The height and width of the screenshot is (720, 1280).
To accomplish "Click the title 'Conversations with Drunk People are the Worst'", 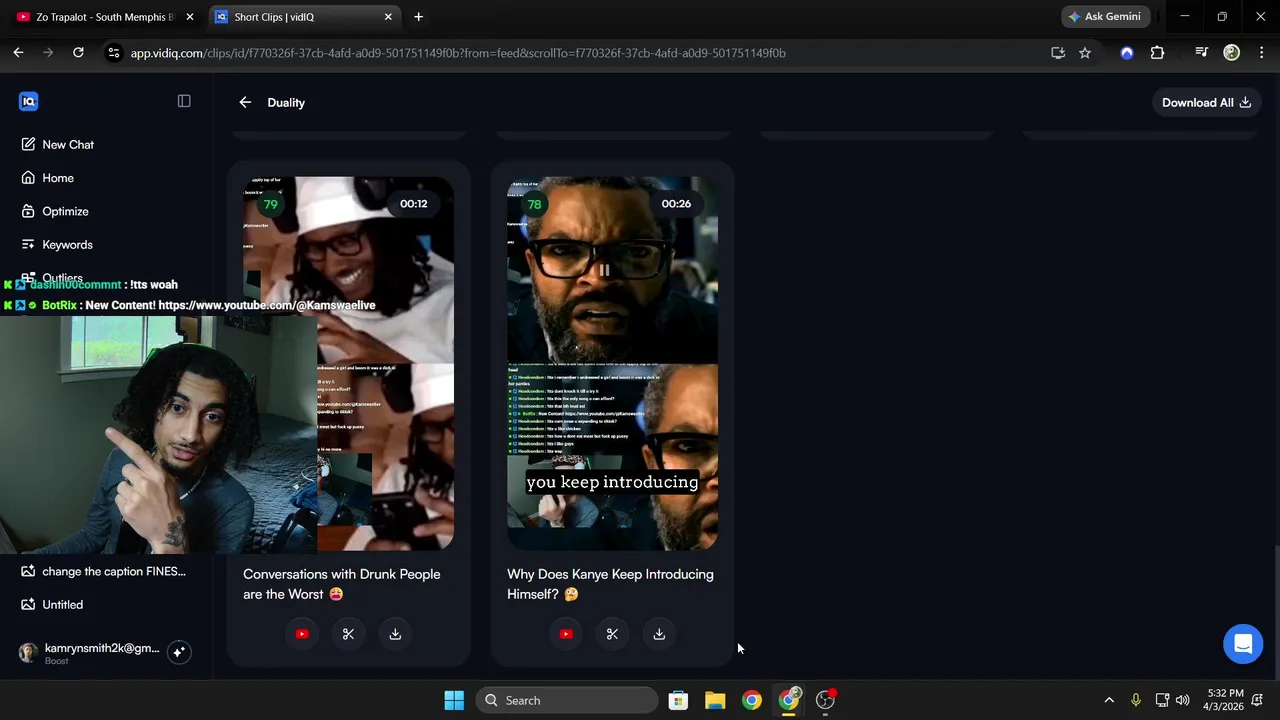I will [341, 584].
